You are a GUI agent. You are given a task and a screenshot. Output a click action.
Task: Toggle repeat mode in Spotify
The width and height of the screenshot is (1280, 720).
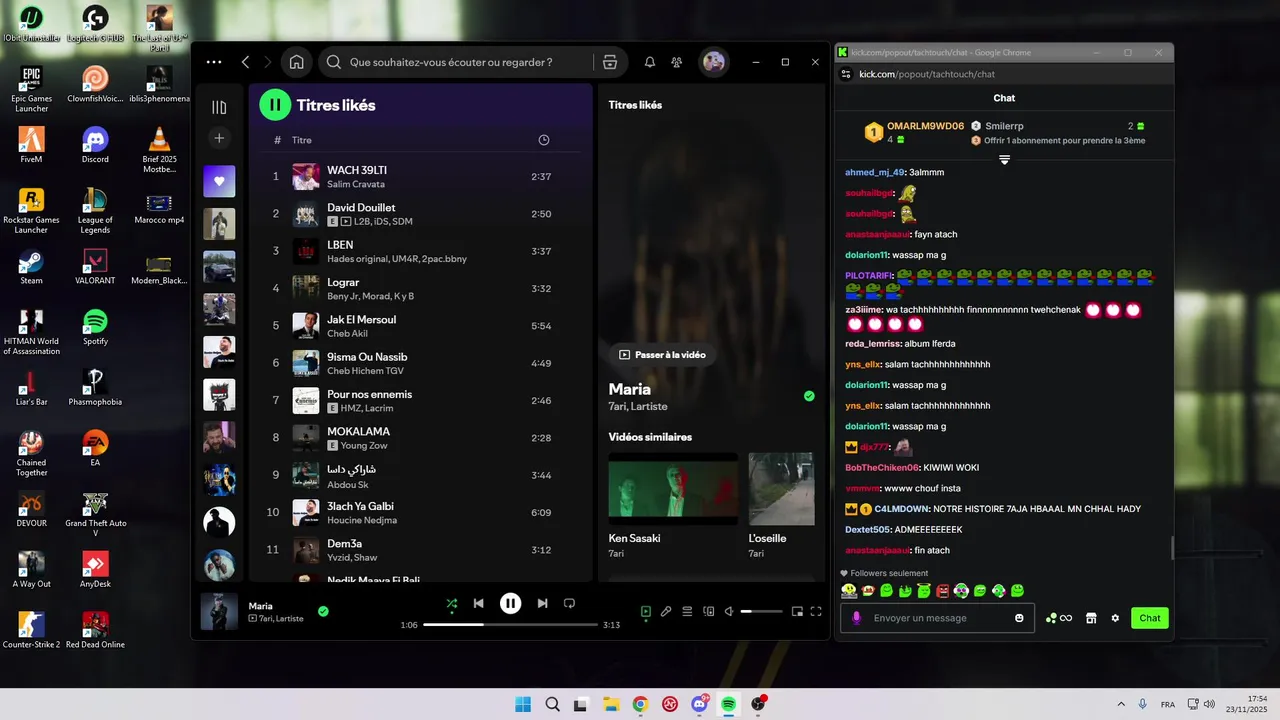coord(569,603)
